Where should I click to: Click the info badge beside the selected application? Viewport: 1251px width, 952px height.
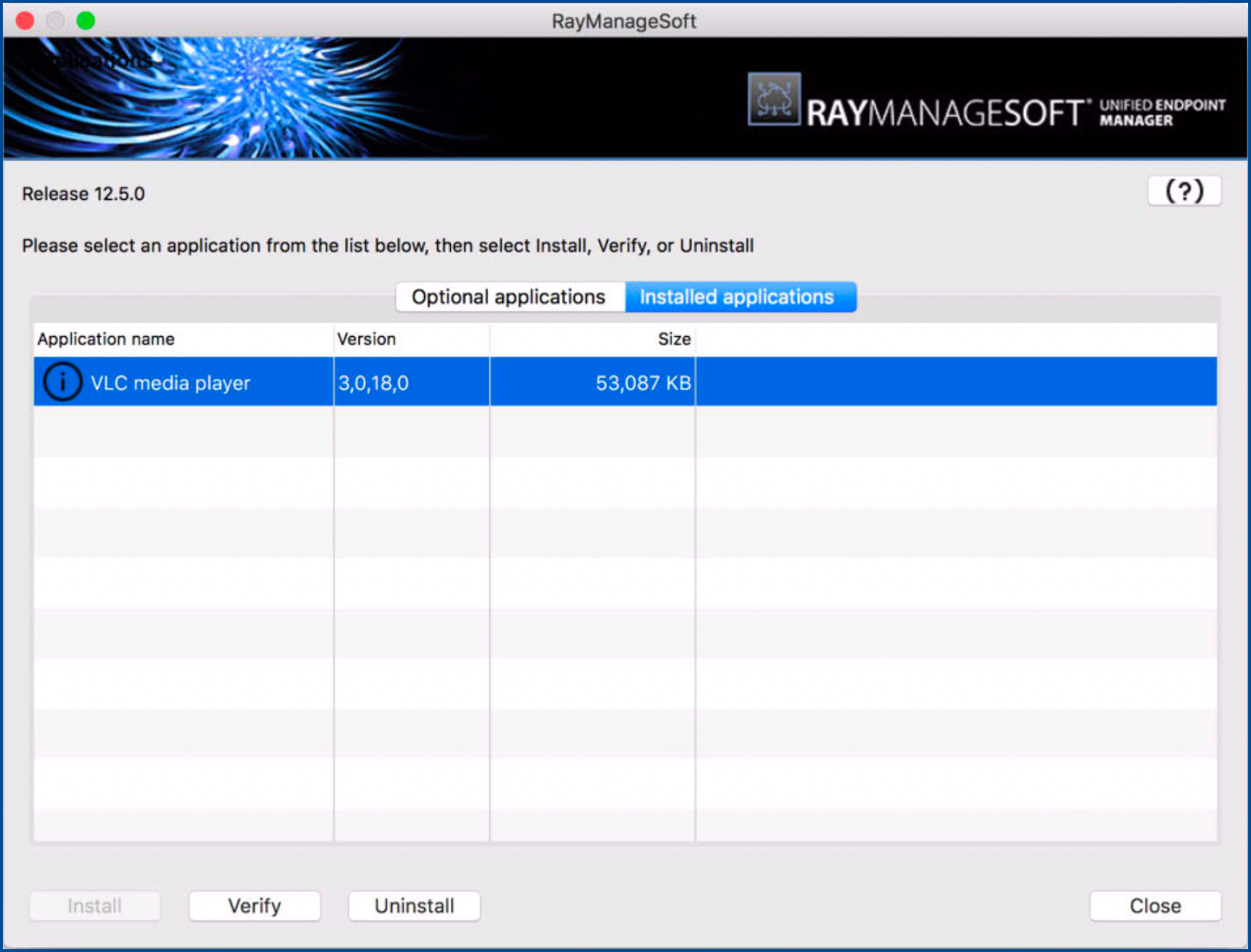(62, 381)
